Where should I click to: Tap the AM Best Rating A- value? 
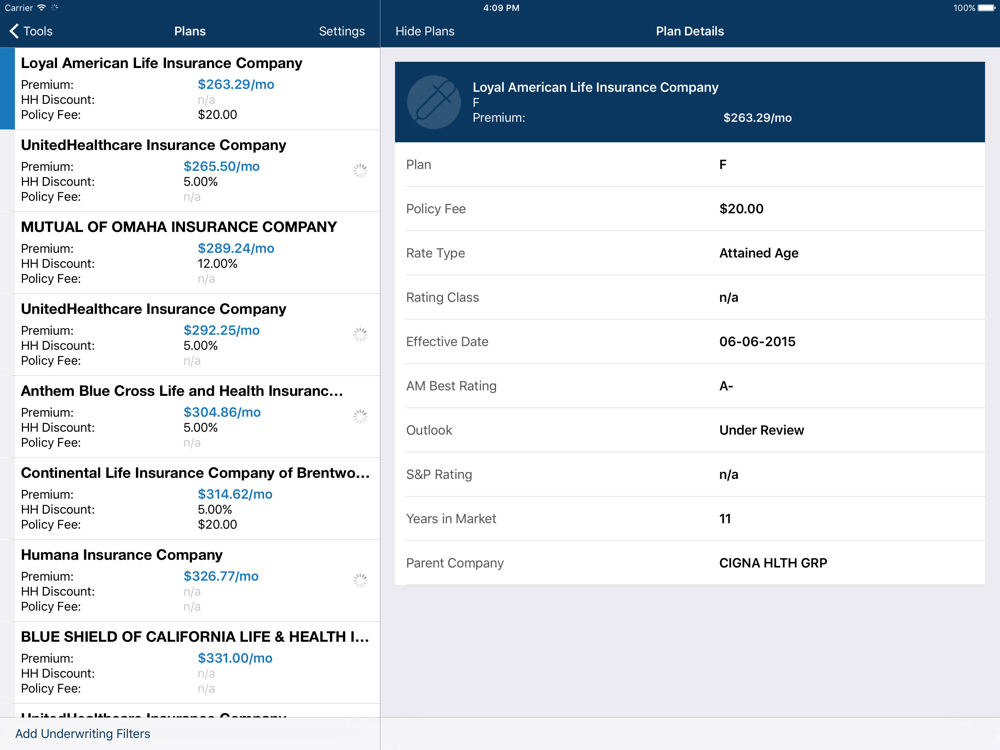point(726,386)
